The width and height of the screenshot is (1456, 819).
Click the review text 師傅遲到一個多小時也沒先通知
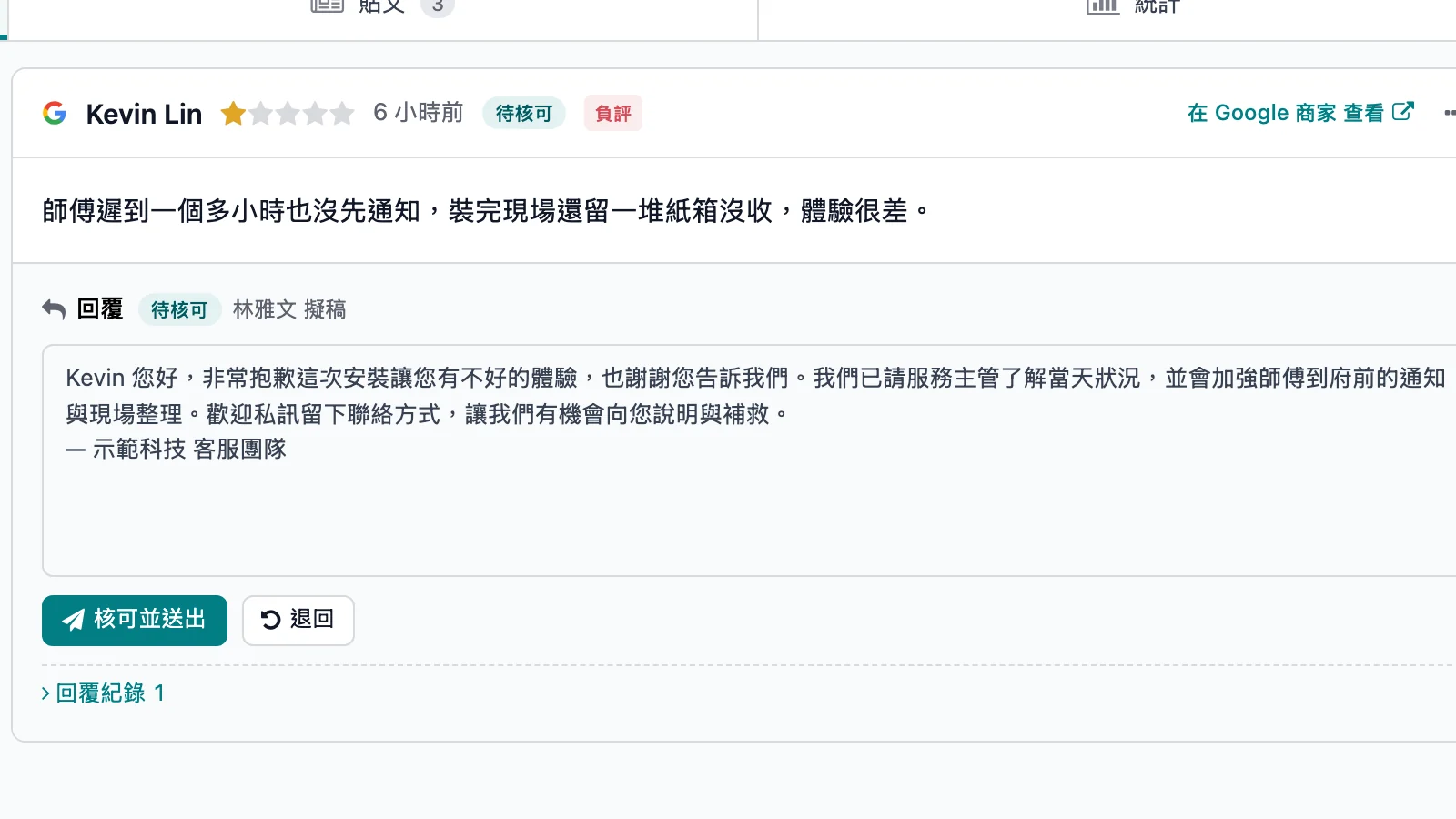click(x=231, y=211)
